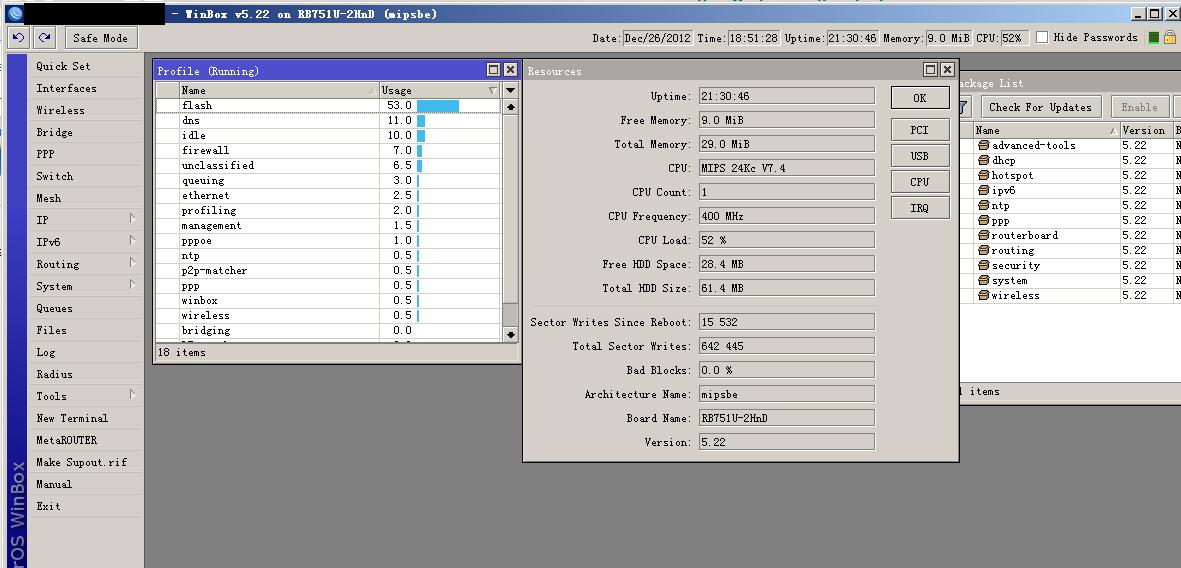Select security package icon

[x=983, y=265]
